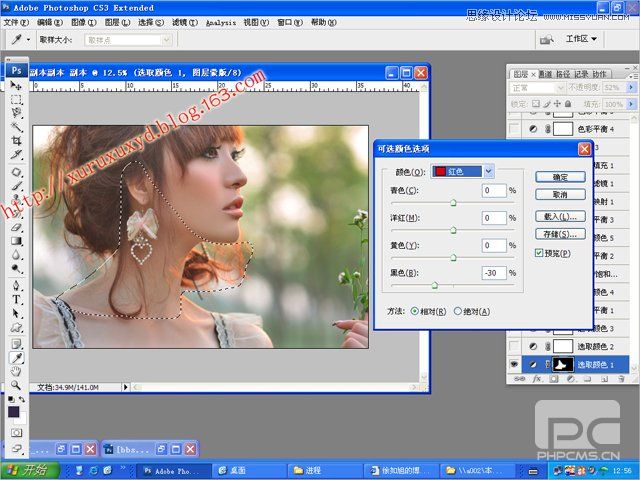Select the Blur tool
The height and width of the screenshot is (480, 640).
point(16,255)
